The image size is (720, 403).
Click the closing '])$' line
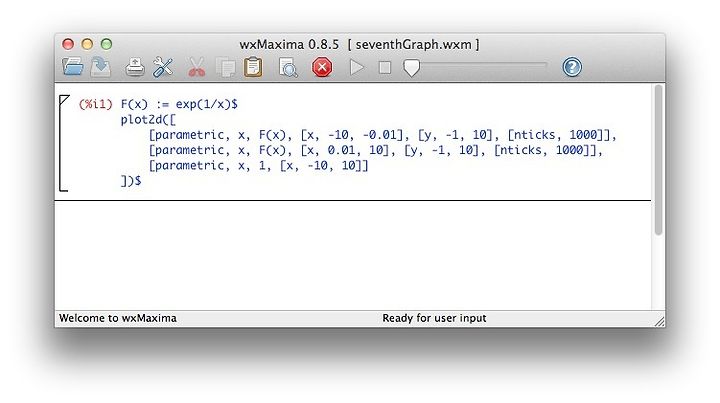131,181
